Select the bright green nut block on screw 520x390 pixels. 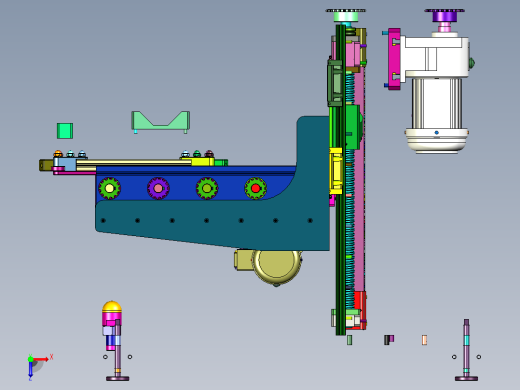tap(353, 127)
